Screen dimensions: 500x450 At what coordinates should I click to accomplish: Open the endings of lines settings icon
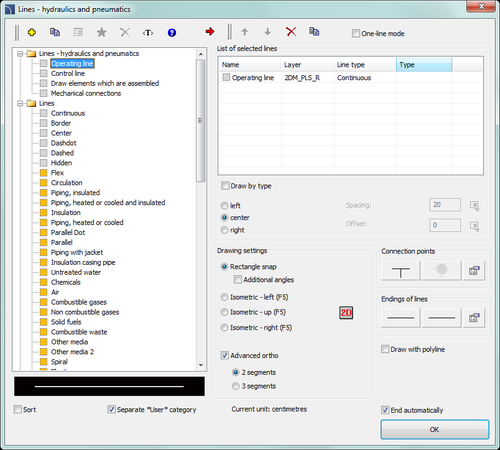tap(474, 318)
